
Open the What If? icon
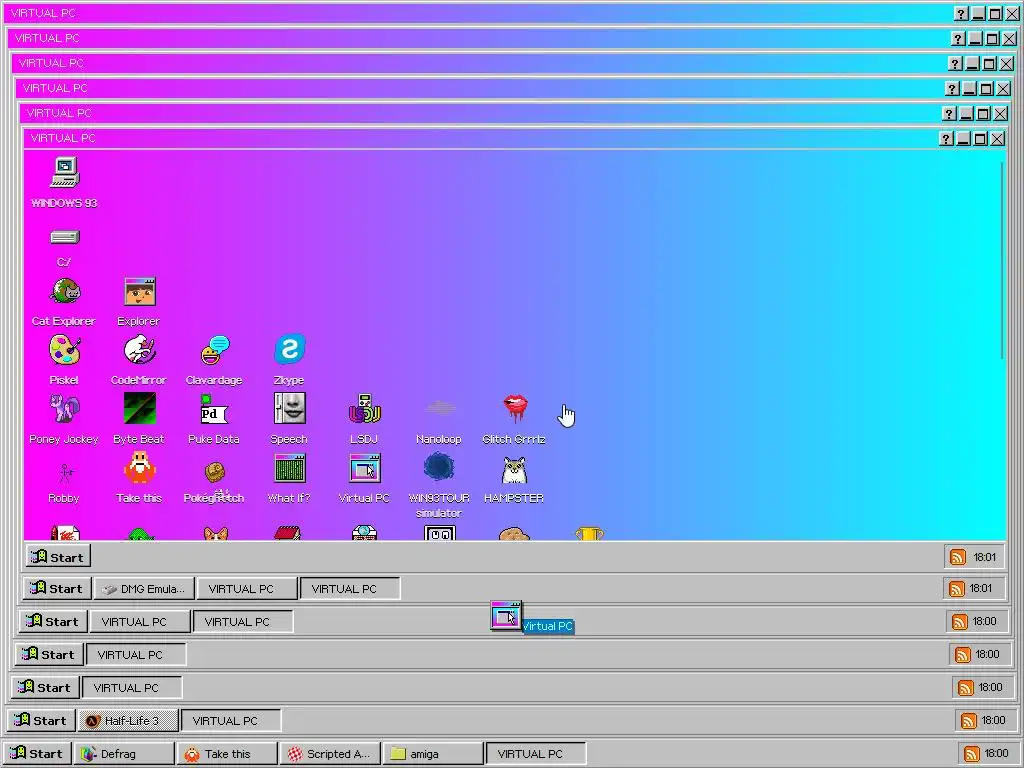coord(289,468)
